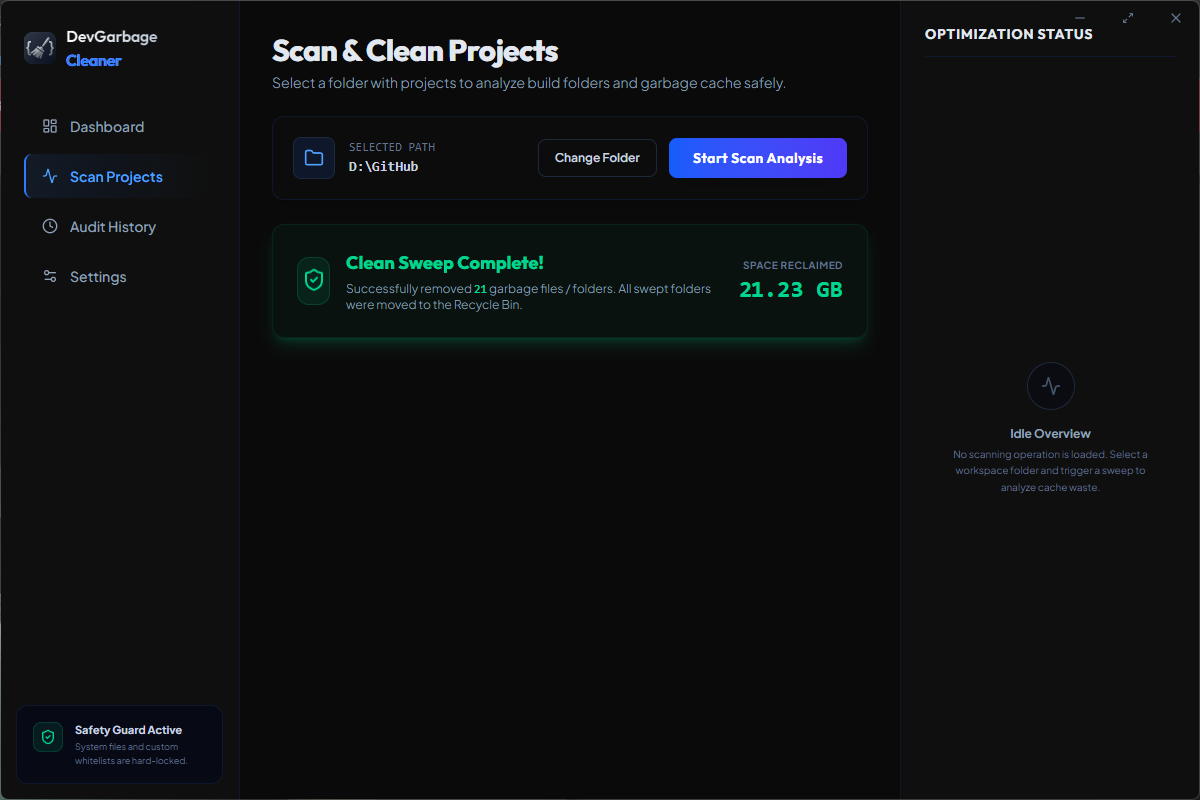Click the Idle Overview label text
This screenshot has height=800, width=1200.
(1050, 434)
